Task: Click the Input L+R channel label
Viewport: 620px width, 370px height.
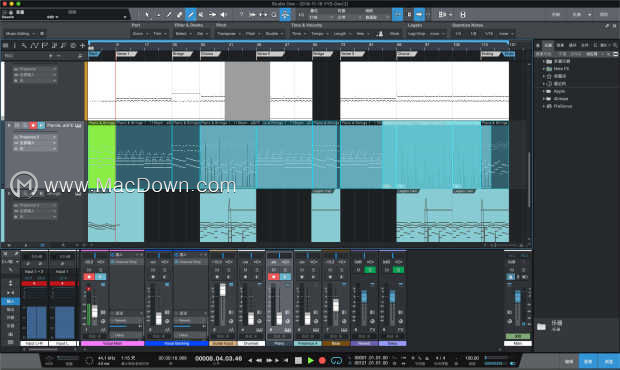Action: (34, 344)
